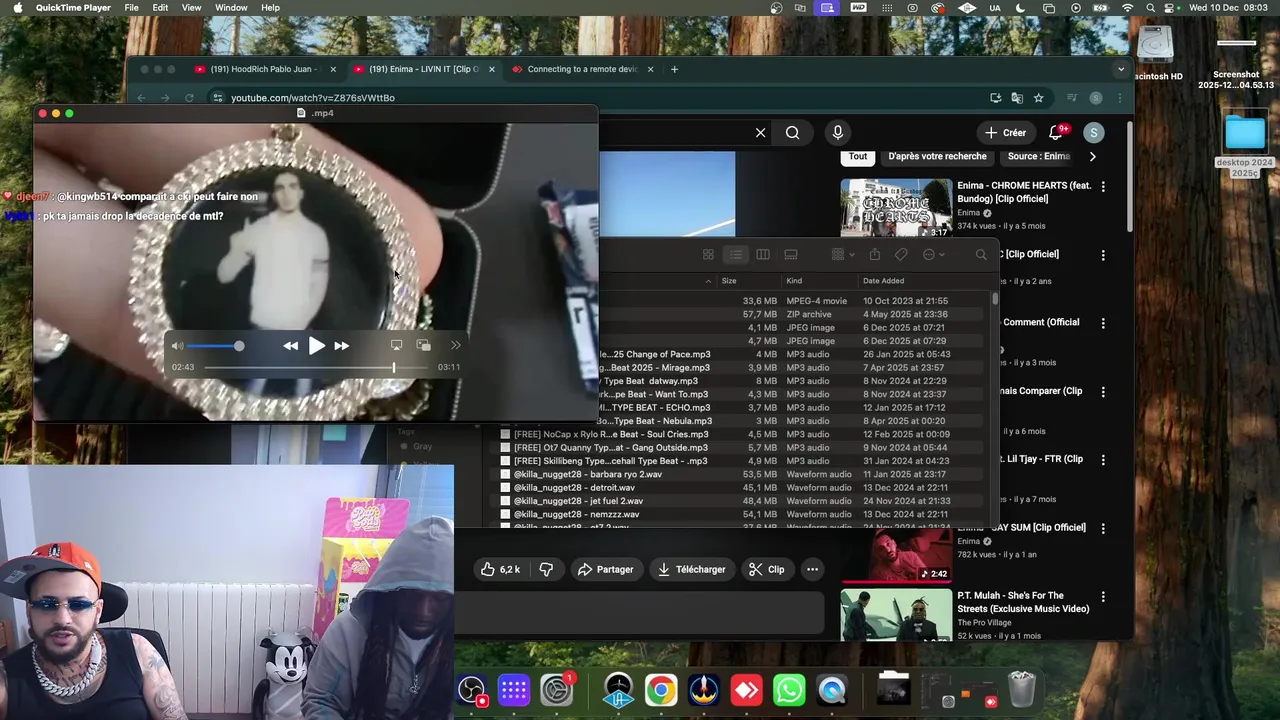Open the Finder action menu dropdown
Viewport: 1280px width, 720px height.
pos(933,255)
